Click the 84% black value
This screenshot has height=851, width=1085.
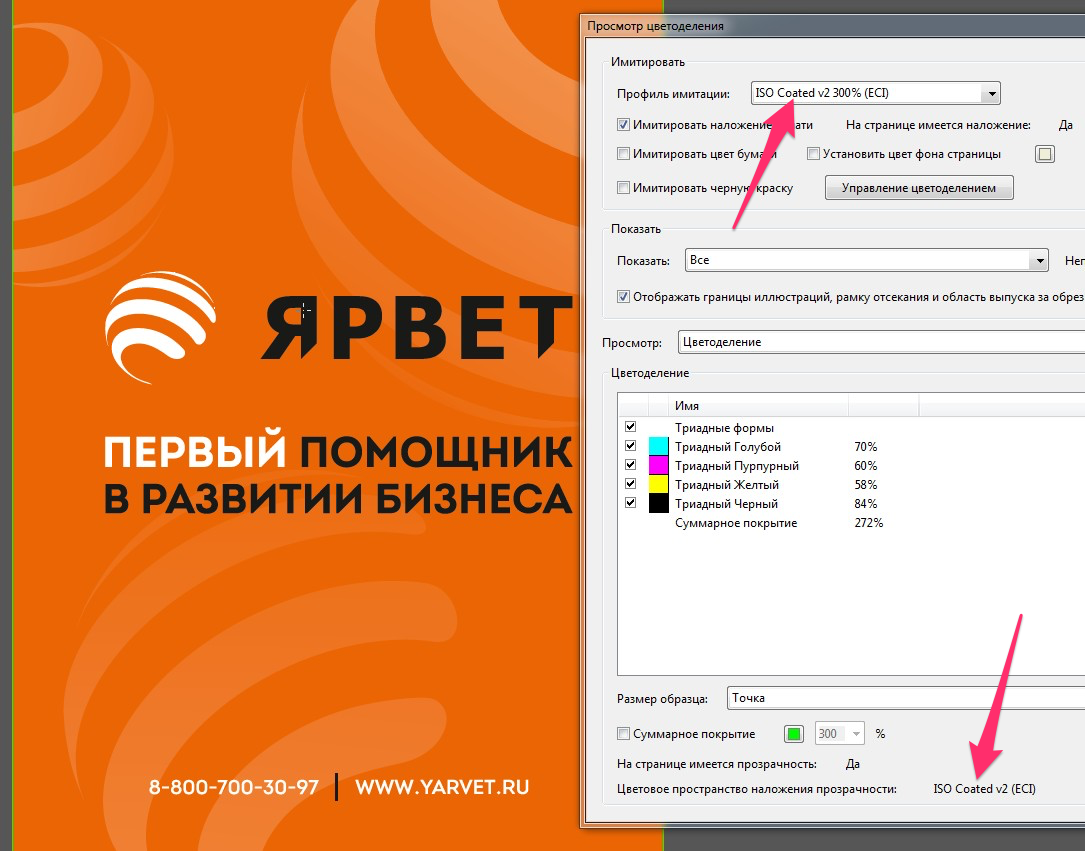[x=866, y=504]
